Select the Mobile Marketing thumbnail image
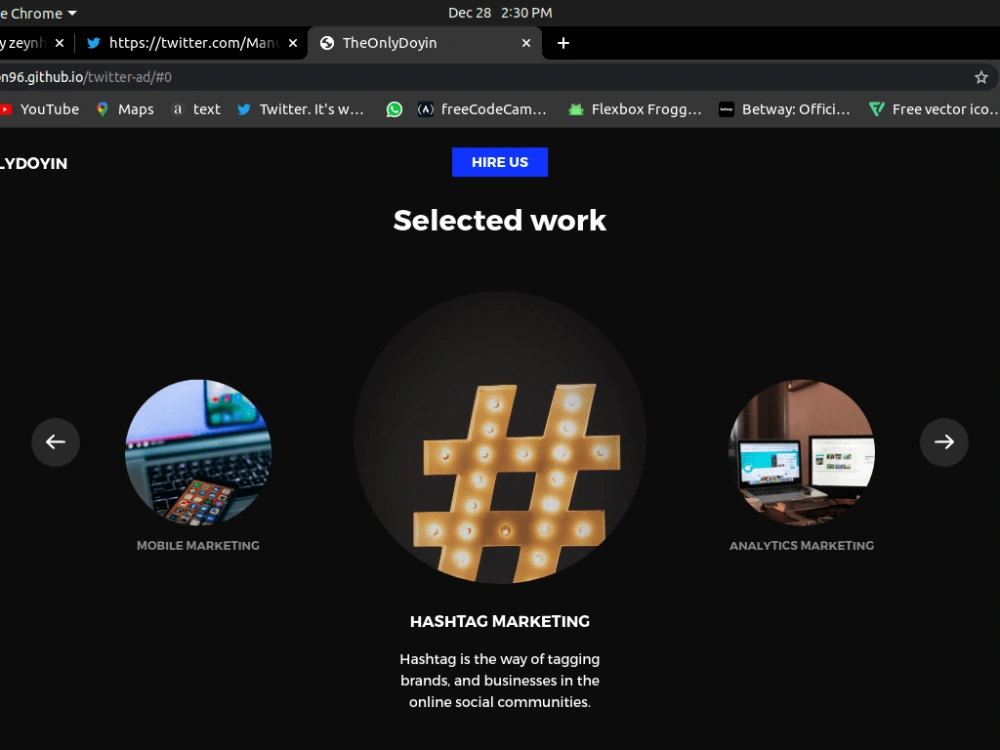The height and width of the screenshot is (750, 1000). (198, 453)
